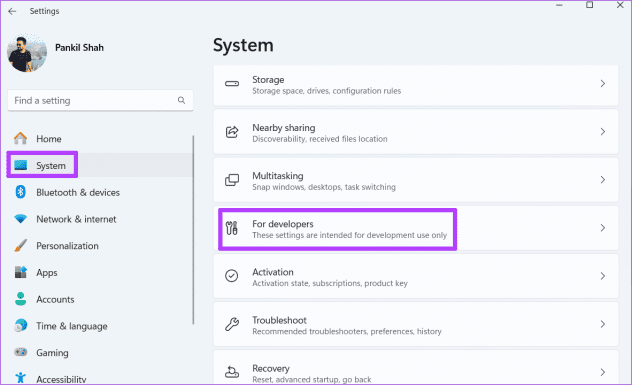The height and width of the screenshot is (385, 632).
Task: Minimize the Settings window
Action: point(559,5)
